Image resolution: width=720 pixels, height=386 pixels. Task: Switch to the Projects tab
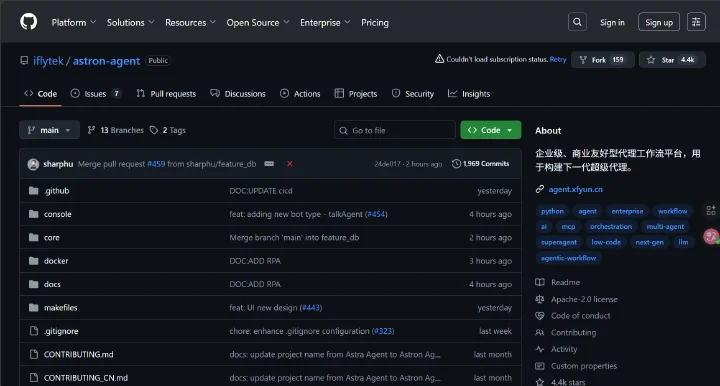tap(356, 94)
